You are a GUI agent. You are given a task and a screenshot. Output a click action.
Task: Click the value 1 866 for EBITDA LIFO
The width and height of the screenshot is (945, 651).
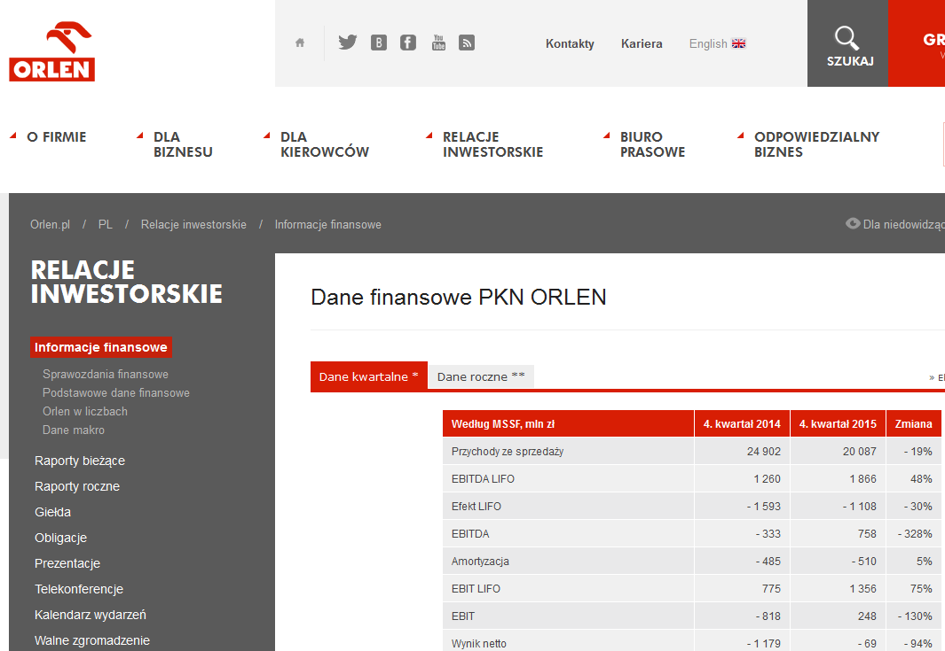pos(863,479)
